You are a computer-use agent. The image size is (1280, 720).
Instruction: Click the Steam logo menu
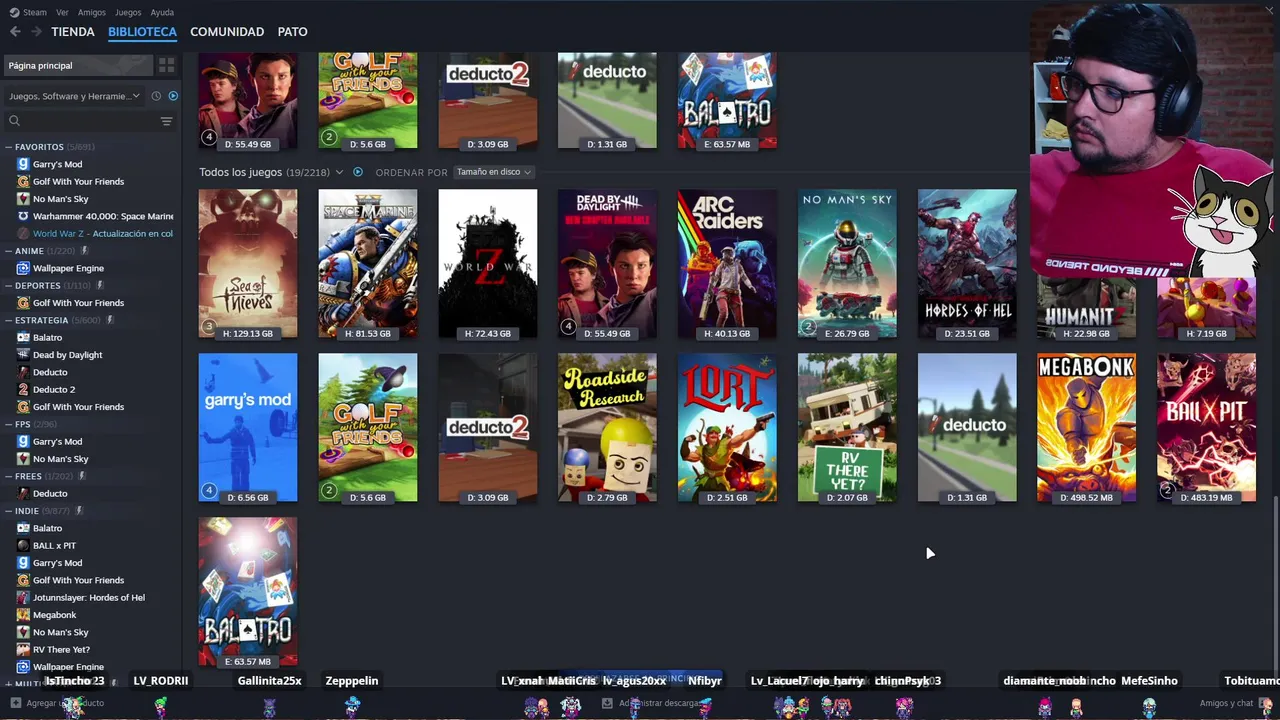pos(29,12)
